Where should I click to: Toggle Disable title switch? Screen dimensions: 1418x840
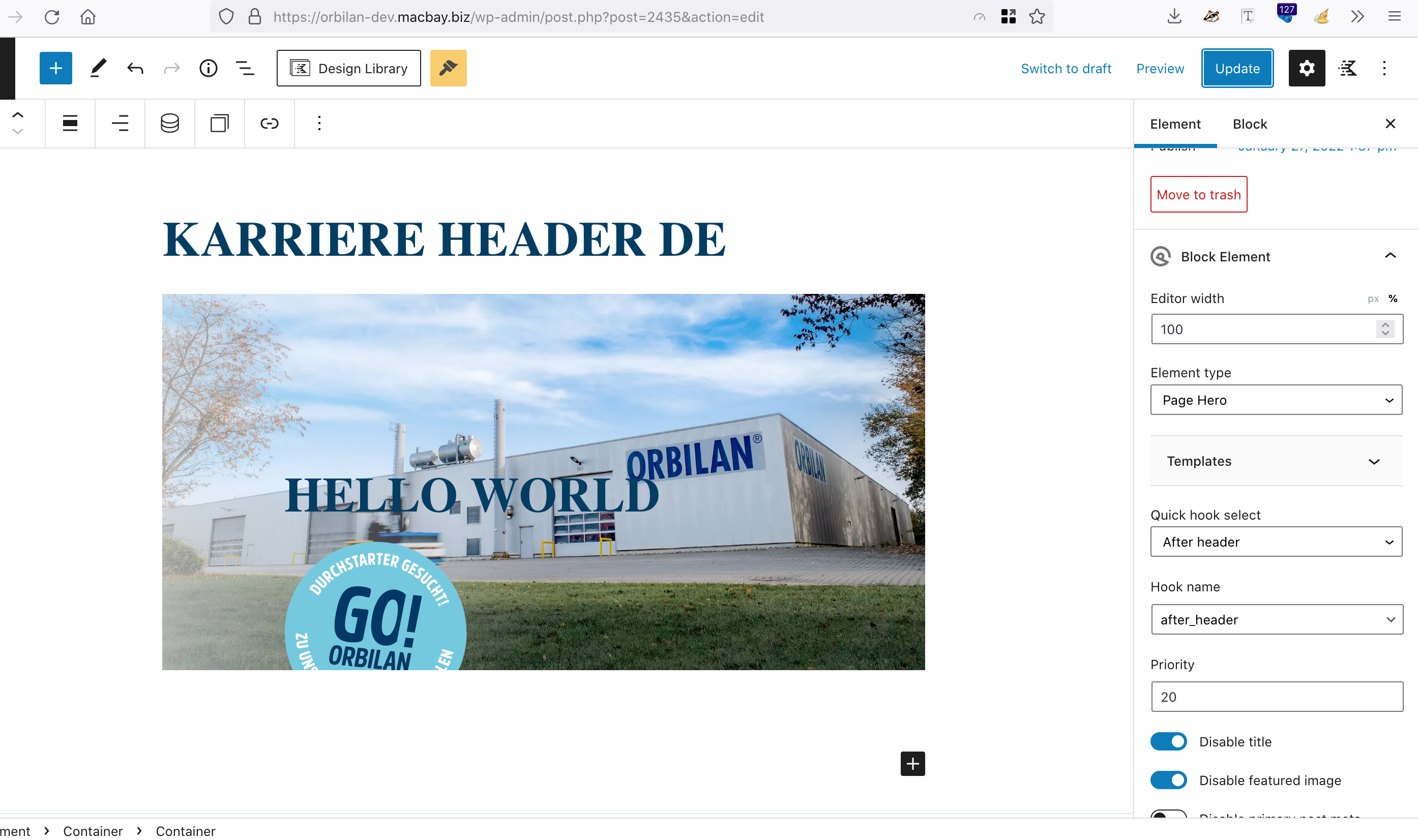click(x=1168, y=741)
